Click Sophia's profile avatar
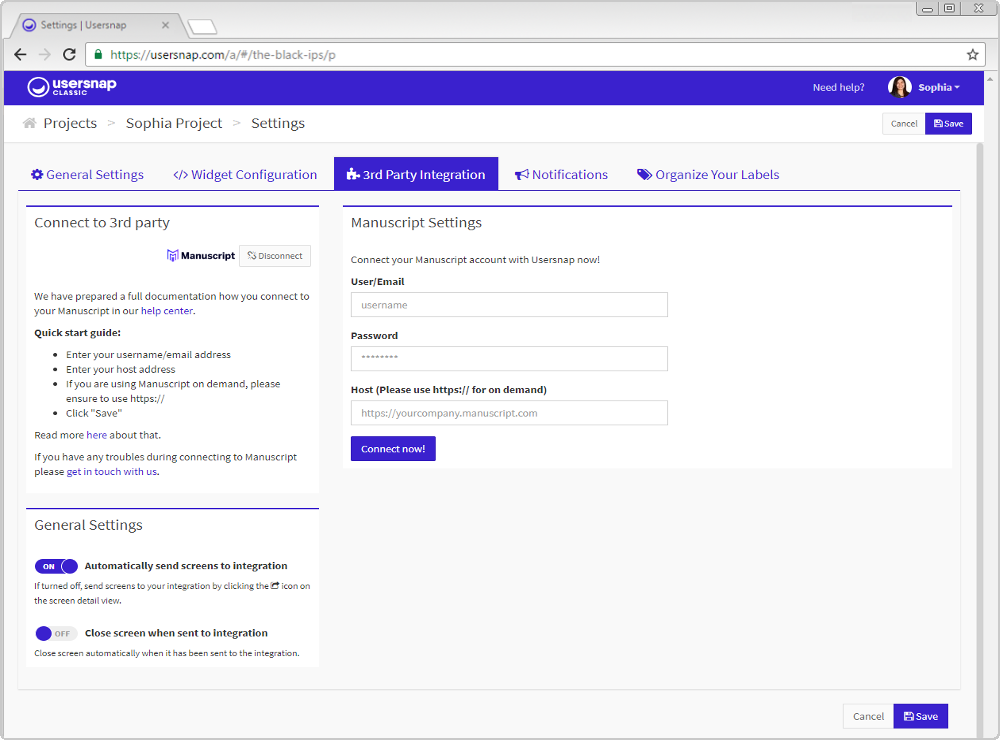The image size is (1000, 740). 899,87
